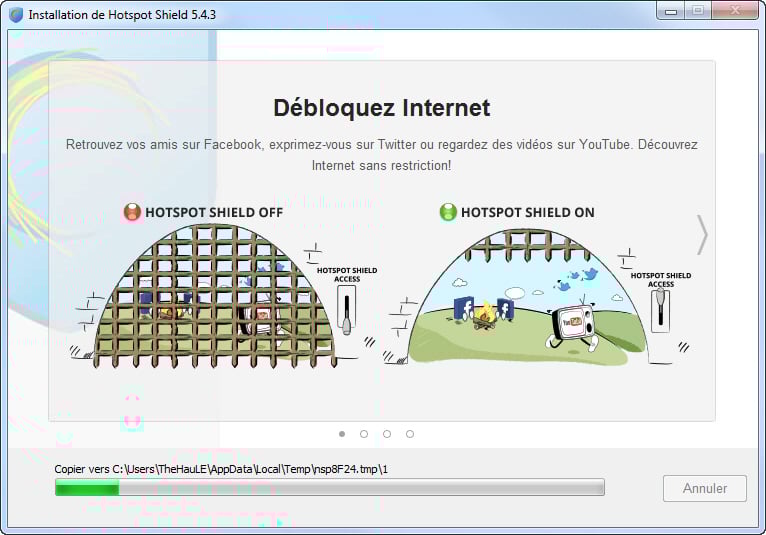Click the "Copier vers C:\Users..." status text

coord(221,469)
